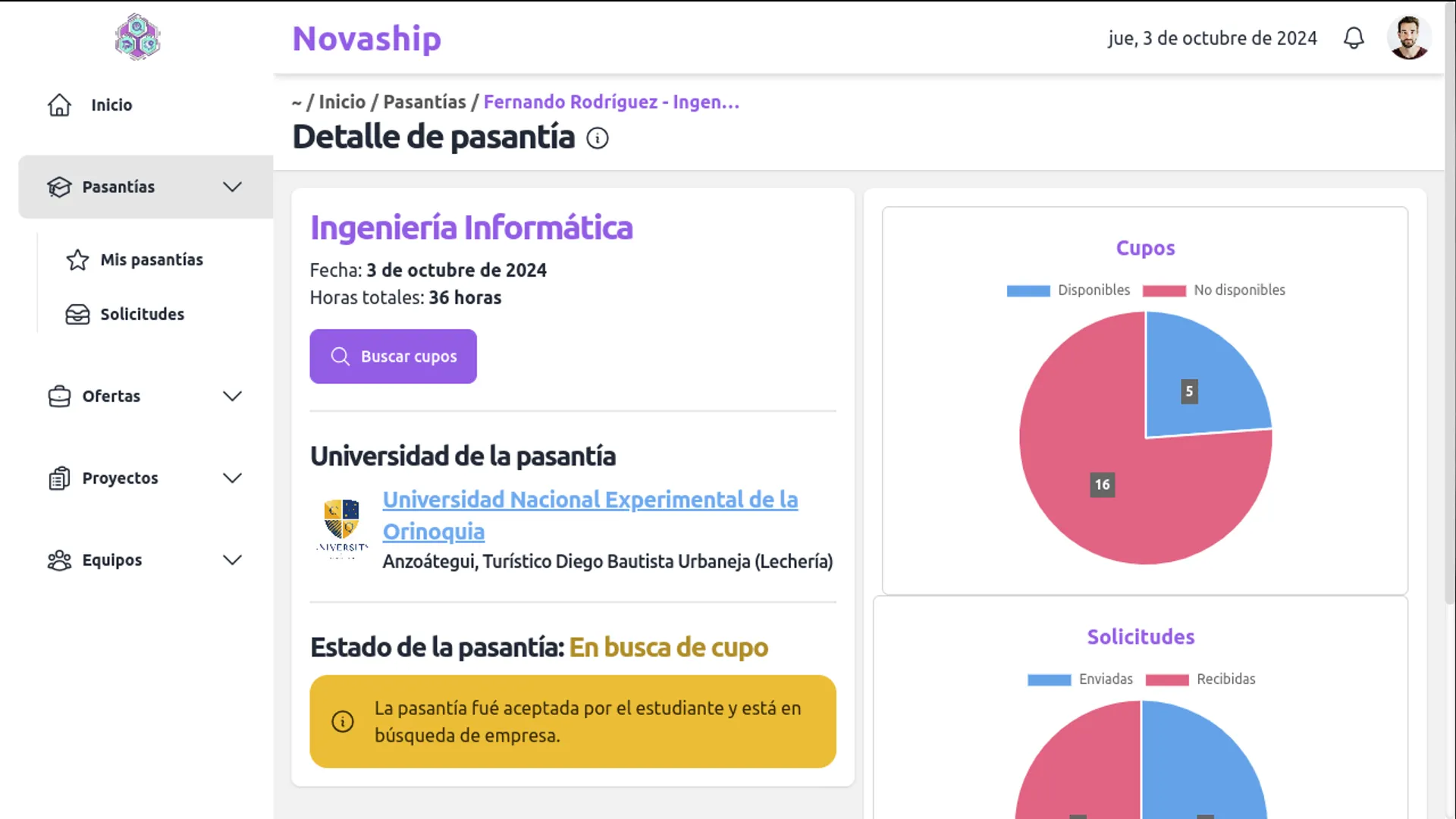The height and width of the screenshot is (819, 1456).
Task: Click the Inicio home icon
Action: pos(59,105)
